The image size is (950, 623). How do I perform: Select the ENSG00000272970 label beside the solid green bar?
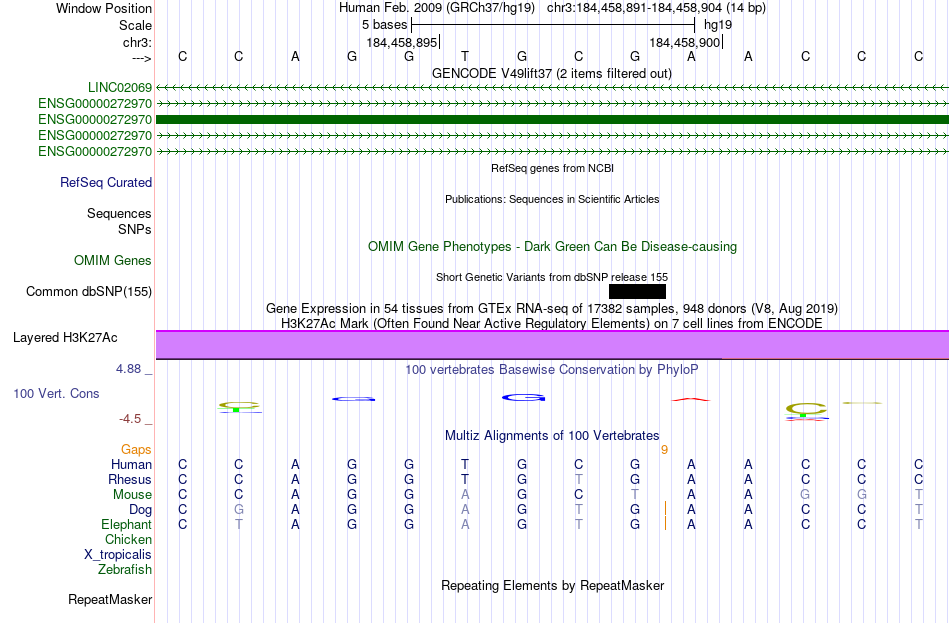click(95, 119)
